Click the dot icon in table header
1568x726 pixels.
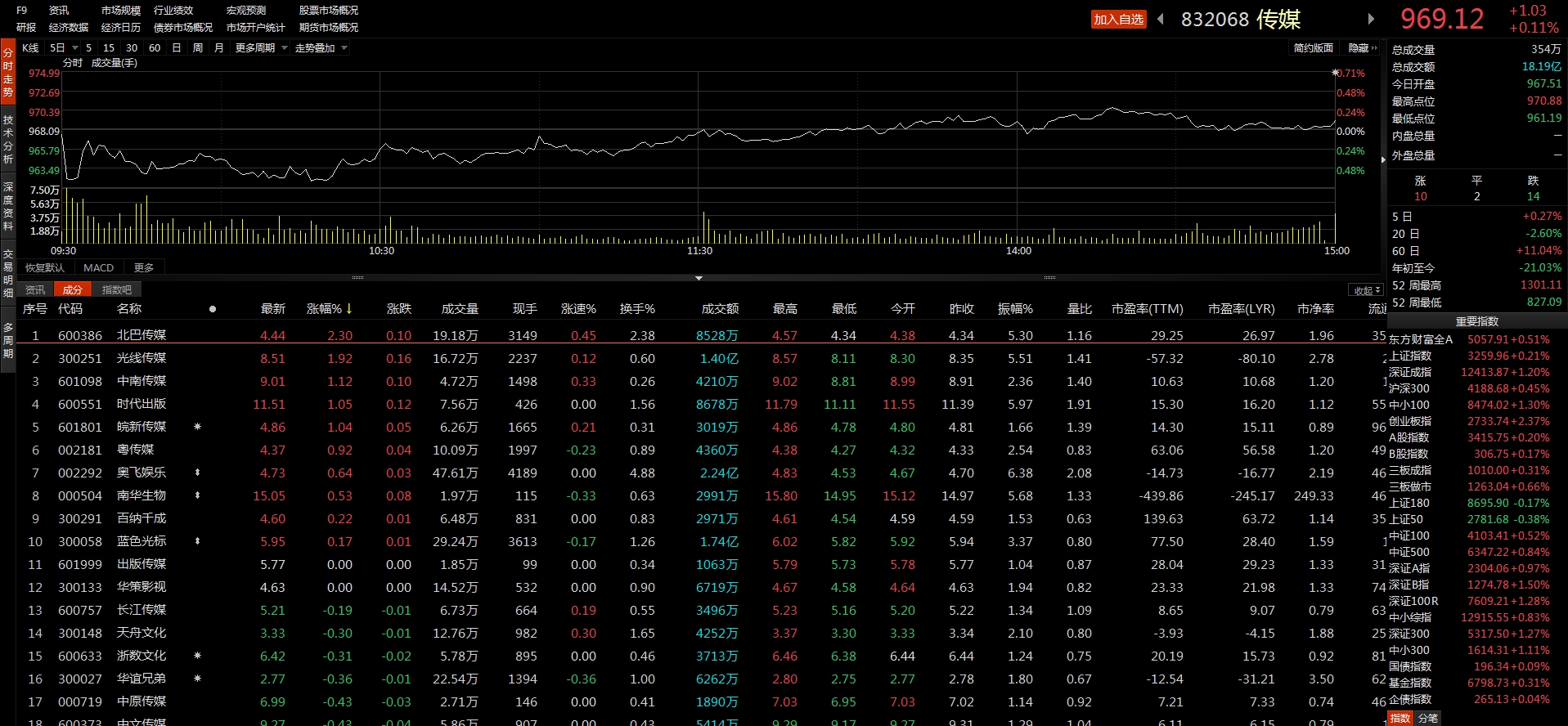click(213, 309)
